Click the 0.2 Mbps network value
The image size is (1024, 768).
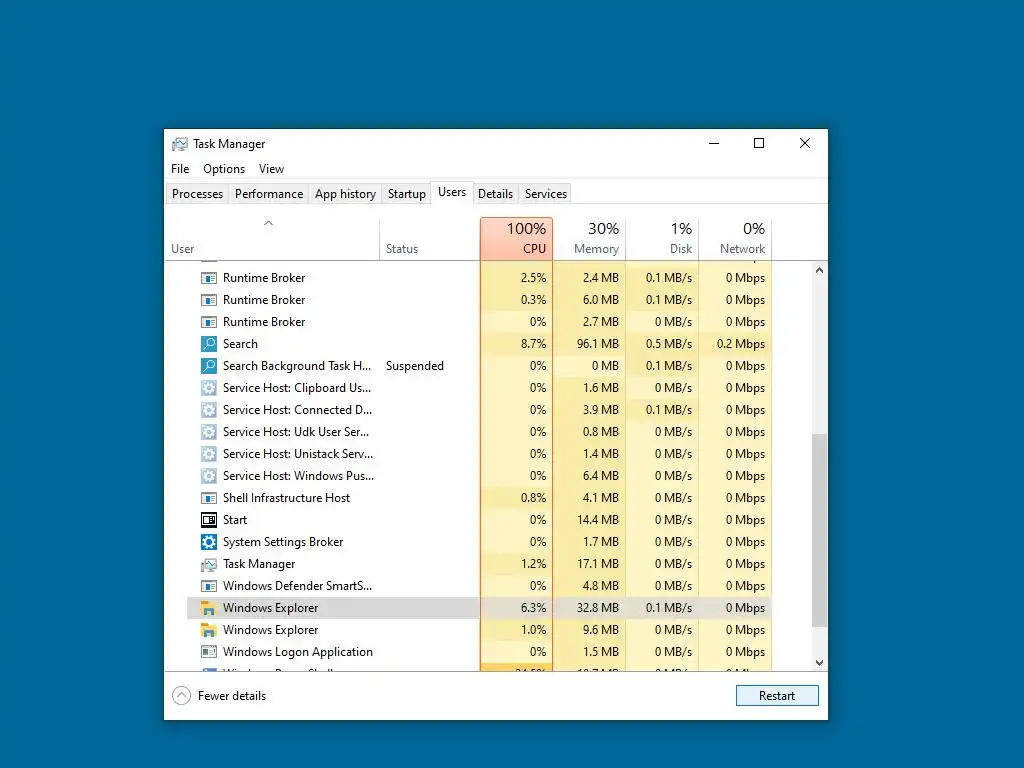click(x=741, y=344)
